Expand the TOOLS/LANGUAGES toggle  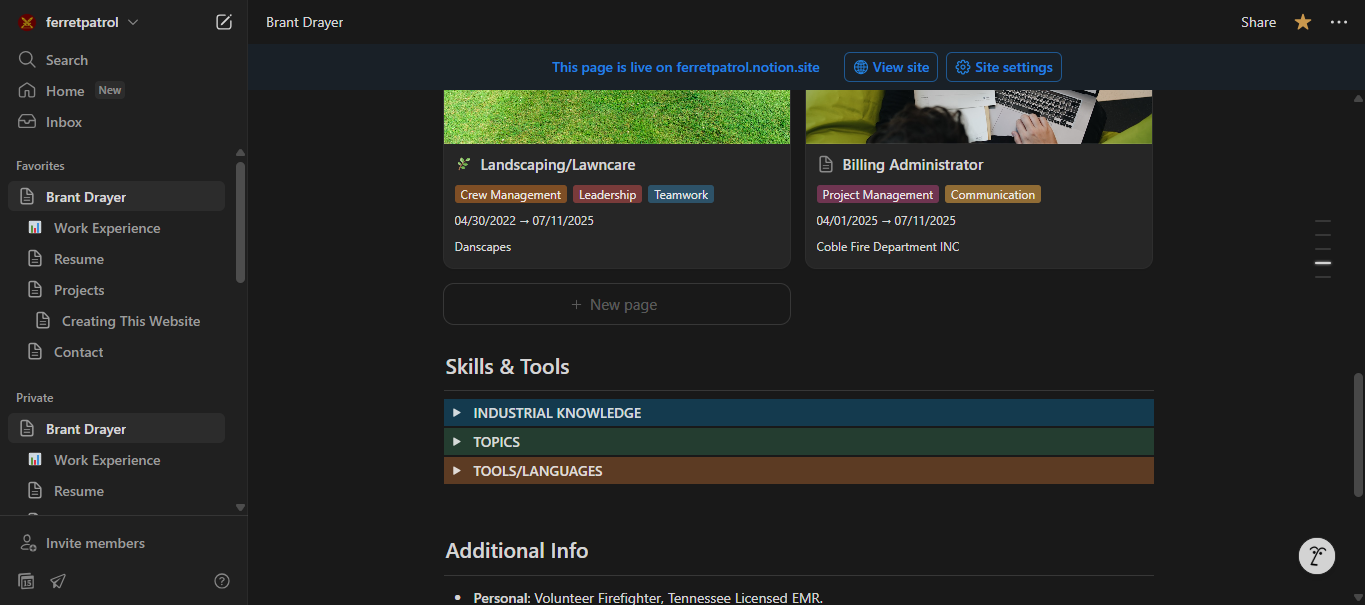coord(457,471)
